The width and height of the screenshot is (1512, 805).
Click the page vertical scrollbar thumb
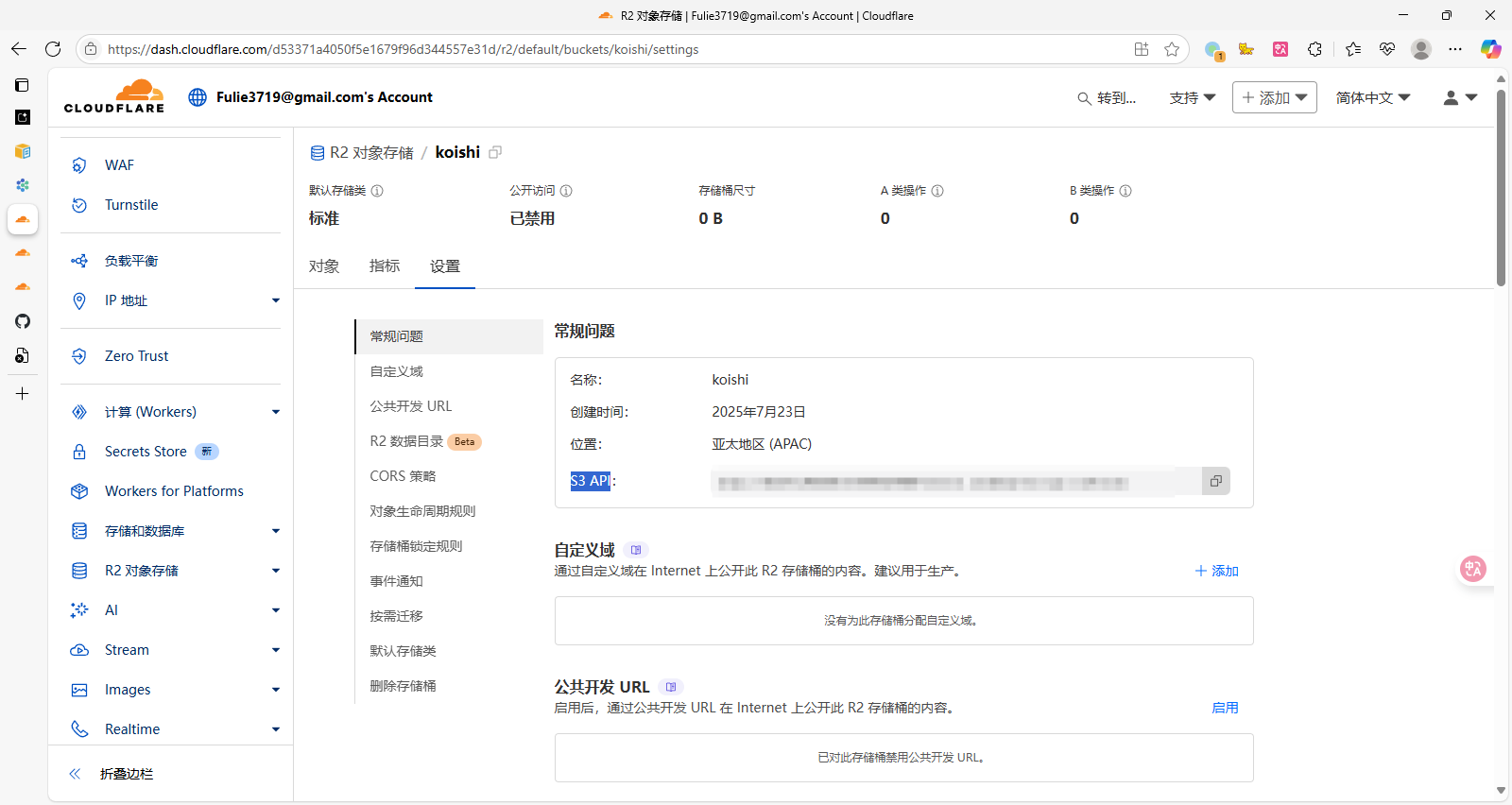coord(1501,187)
